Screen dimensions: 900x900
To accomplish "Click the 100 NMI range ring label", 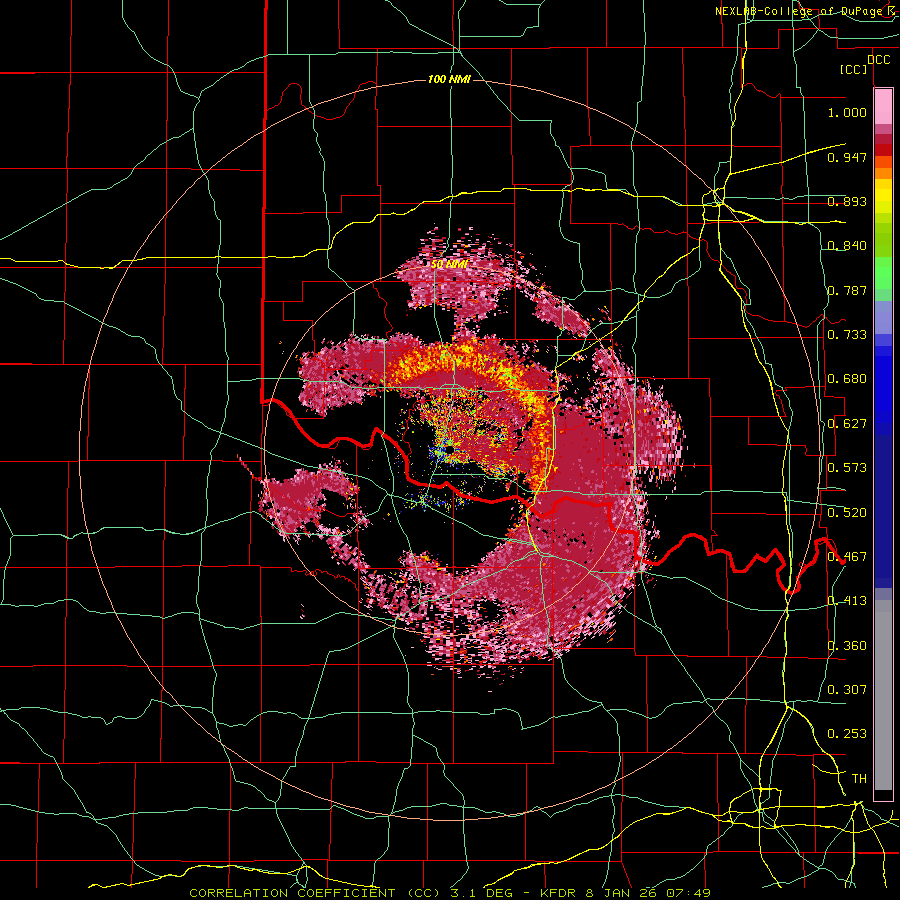I will (x=449, y=79).
